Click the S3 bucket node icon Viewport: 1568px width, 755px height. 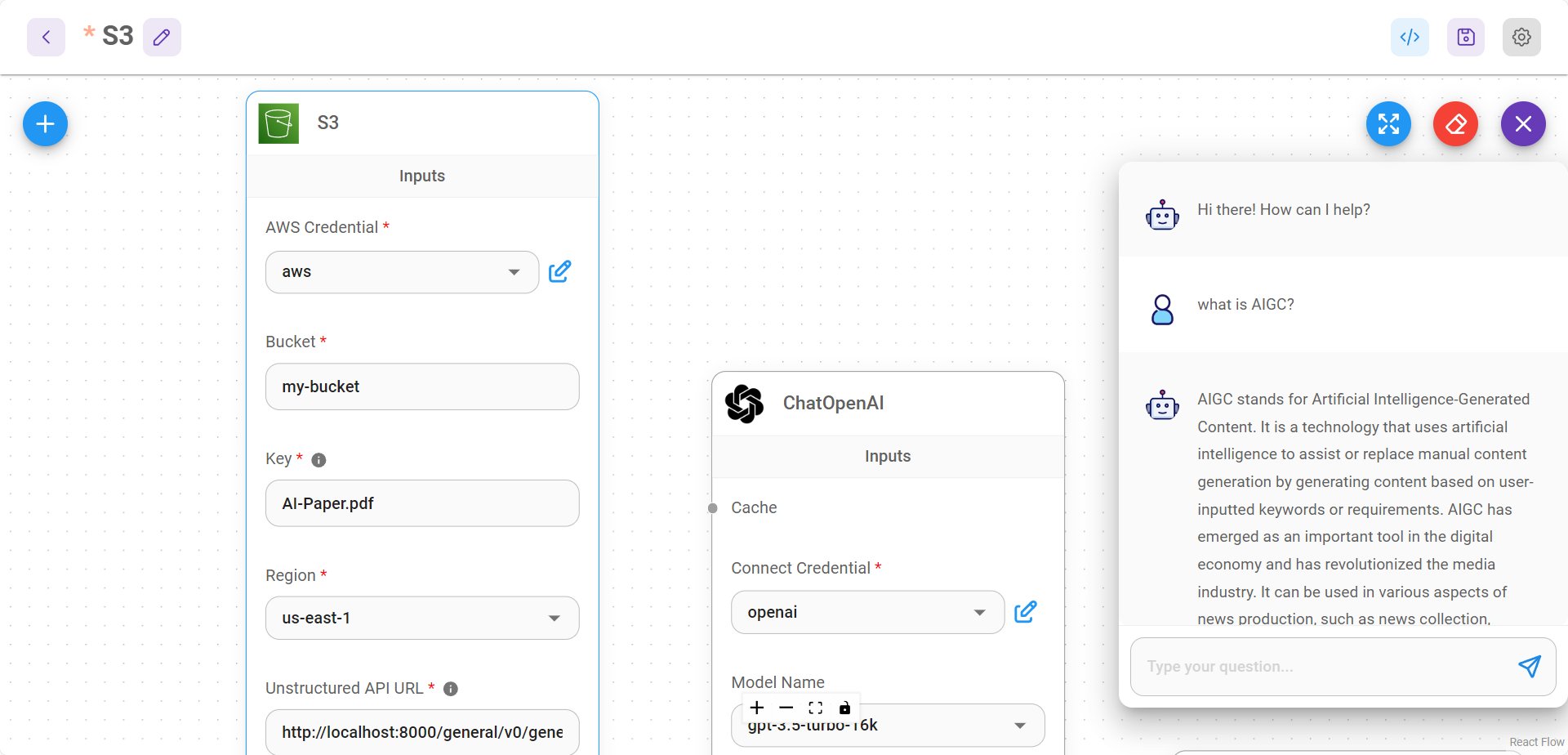(278, 123)
